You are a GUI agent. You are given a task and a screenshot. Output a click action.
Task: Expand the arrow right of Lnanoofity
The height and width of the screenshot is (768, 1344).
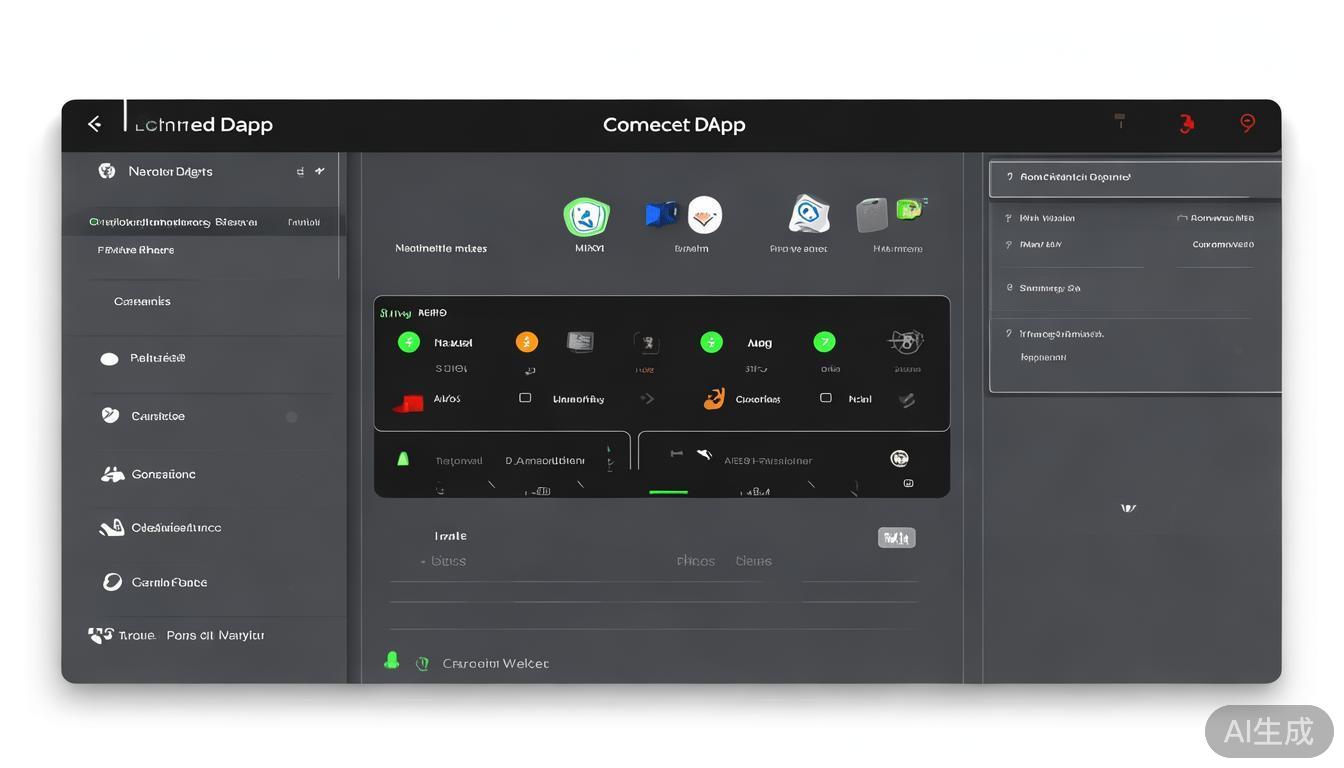pyautogui.click(x=647, y=398)
